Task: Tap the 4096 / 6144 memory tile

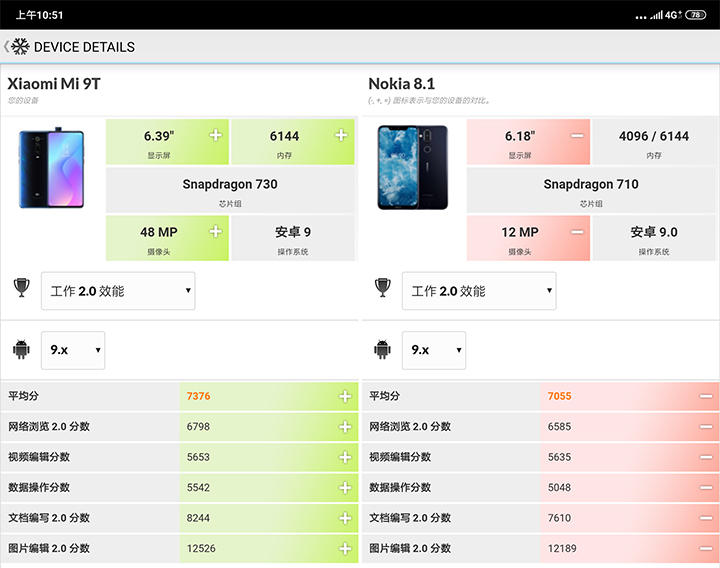Action: click(x=654, y=142)
